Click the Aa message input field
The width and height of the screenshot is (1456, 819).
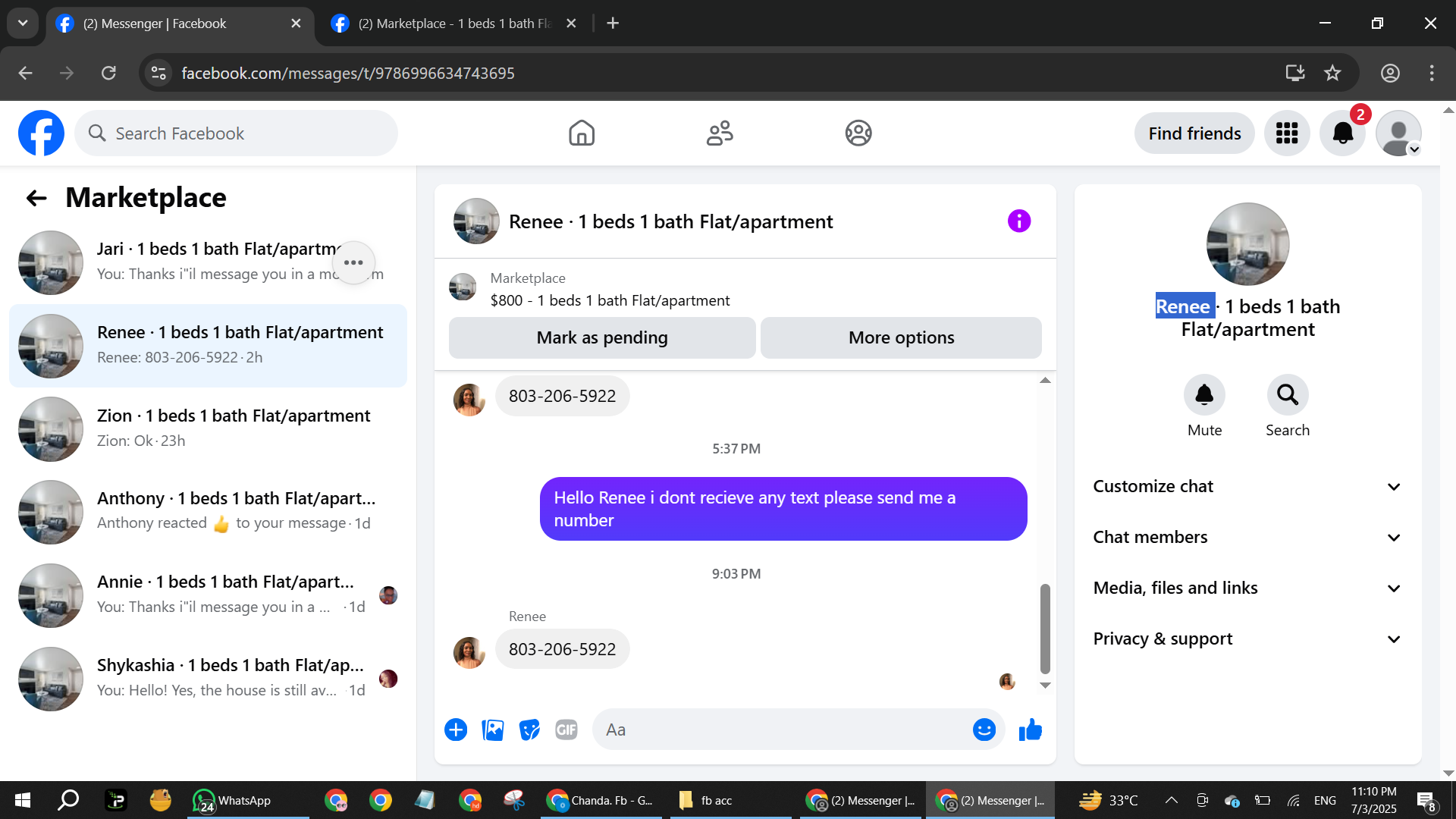[x=781, y=730]
